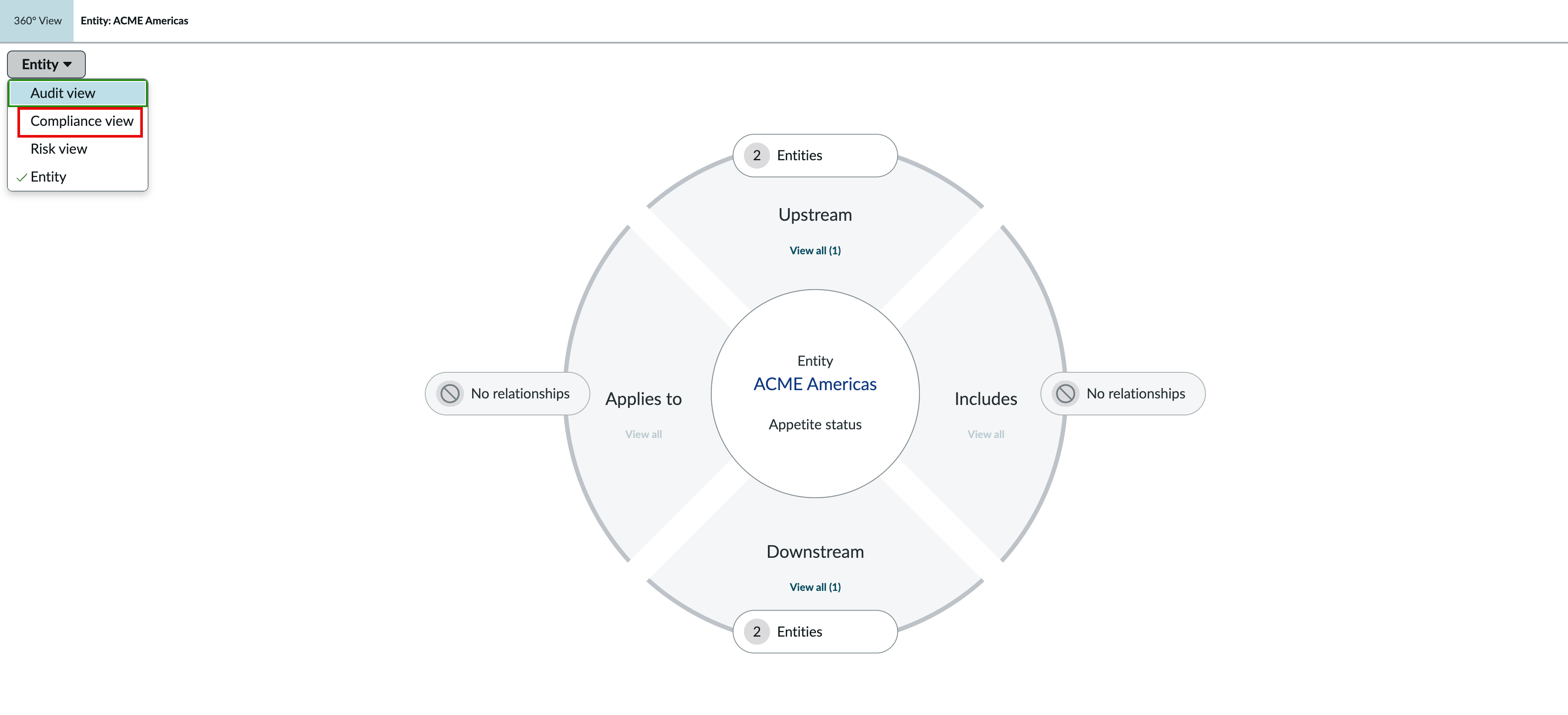
Task: Click Applies to no-relationships prohibited icon
Action: pos(450,394)
